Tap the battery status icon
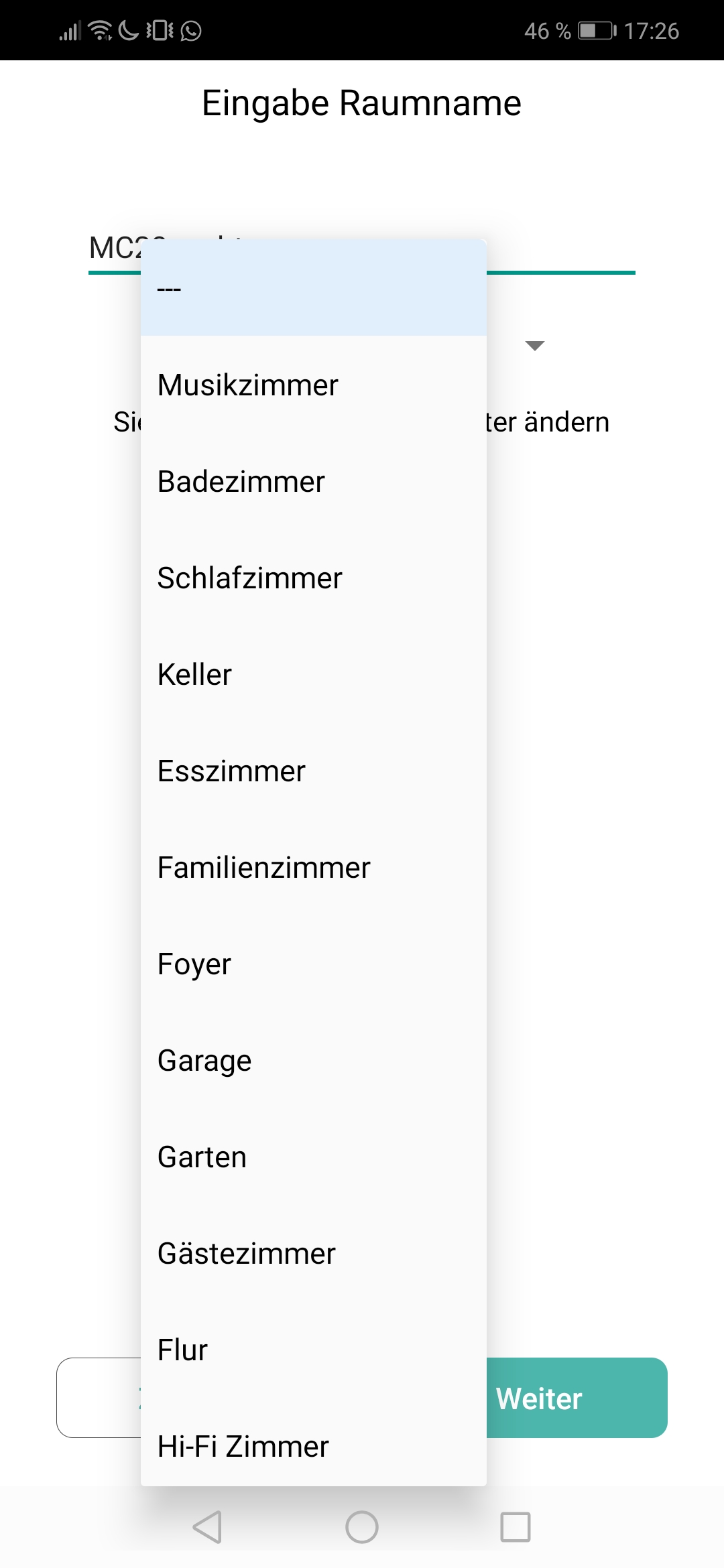This screenshot has width=724, height=1568. tap(597, 31)
